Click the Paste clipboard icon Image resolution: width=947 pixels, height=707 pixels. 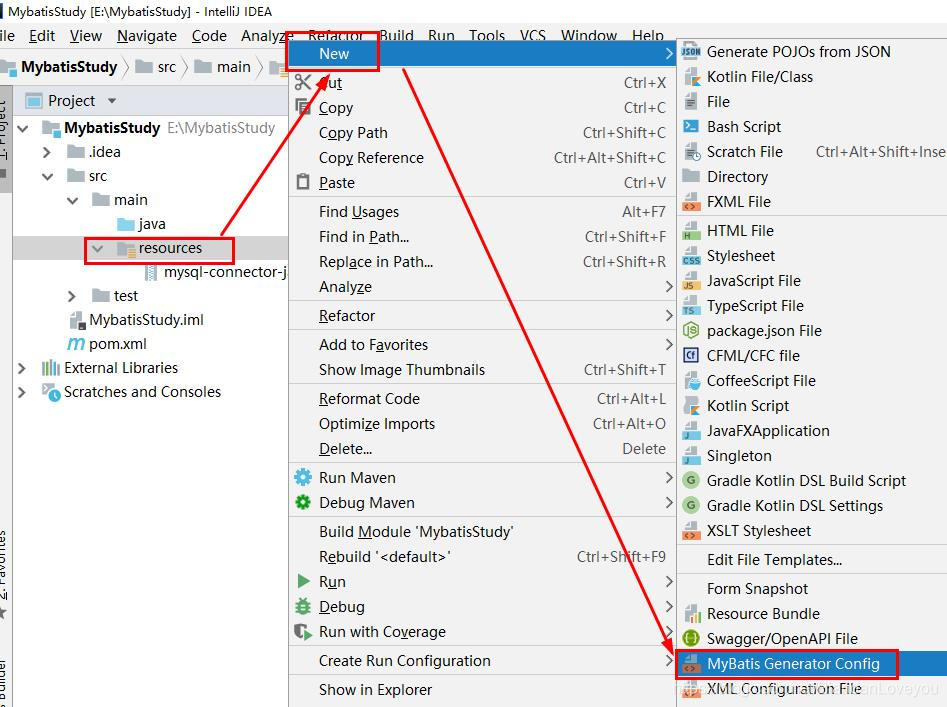(303, 182)
